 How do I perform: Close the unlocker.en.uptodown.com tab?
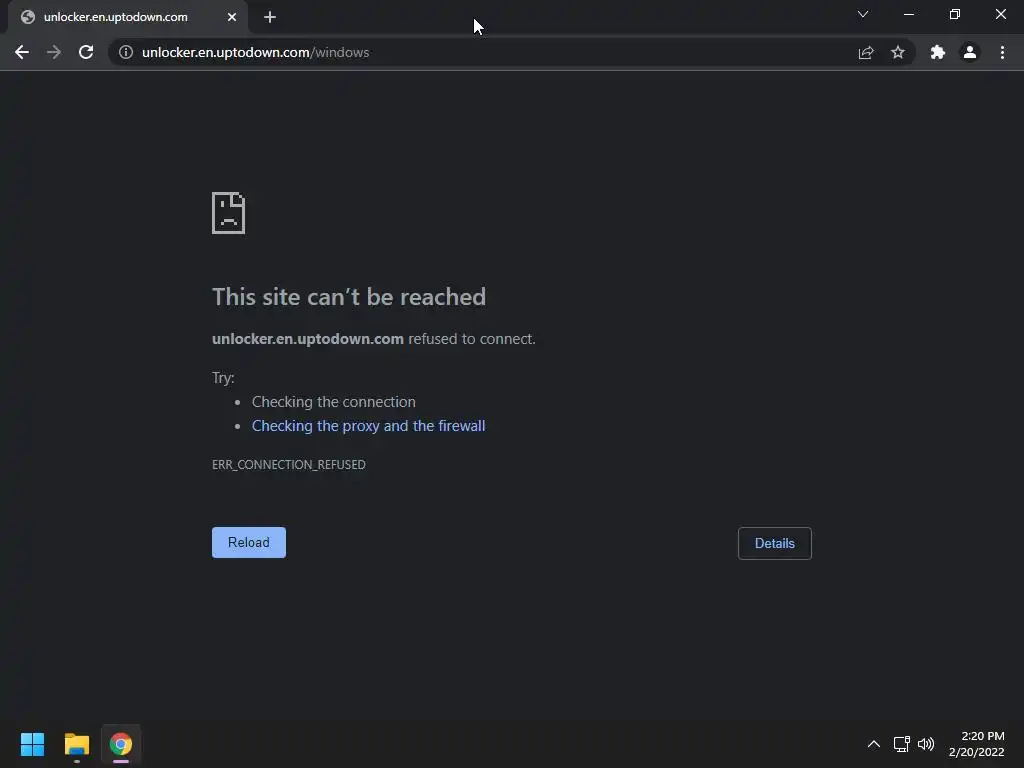232,17
